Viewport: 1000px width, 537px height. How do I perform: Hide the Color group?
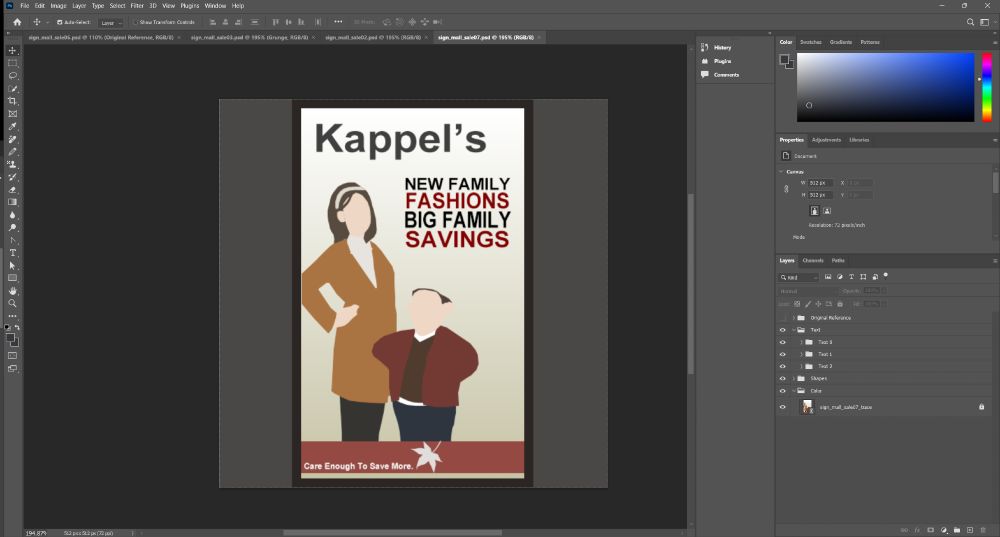pyautogui.click(x=783, y=390)
